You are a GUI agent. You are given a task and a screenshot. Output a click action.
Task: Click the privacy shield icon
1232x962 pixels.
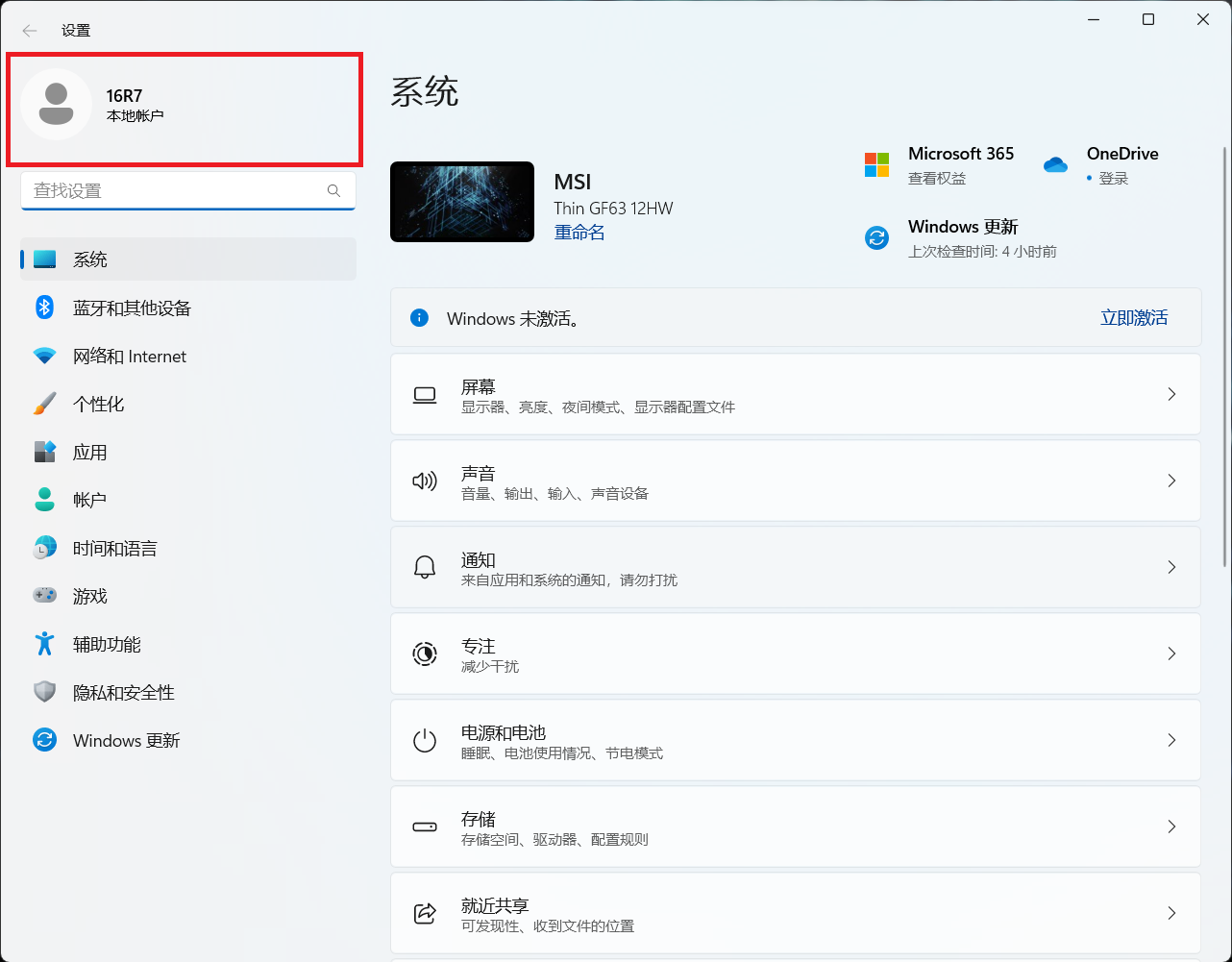pyautogui.click(x=44, y=692)
